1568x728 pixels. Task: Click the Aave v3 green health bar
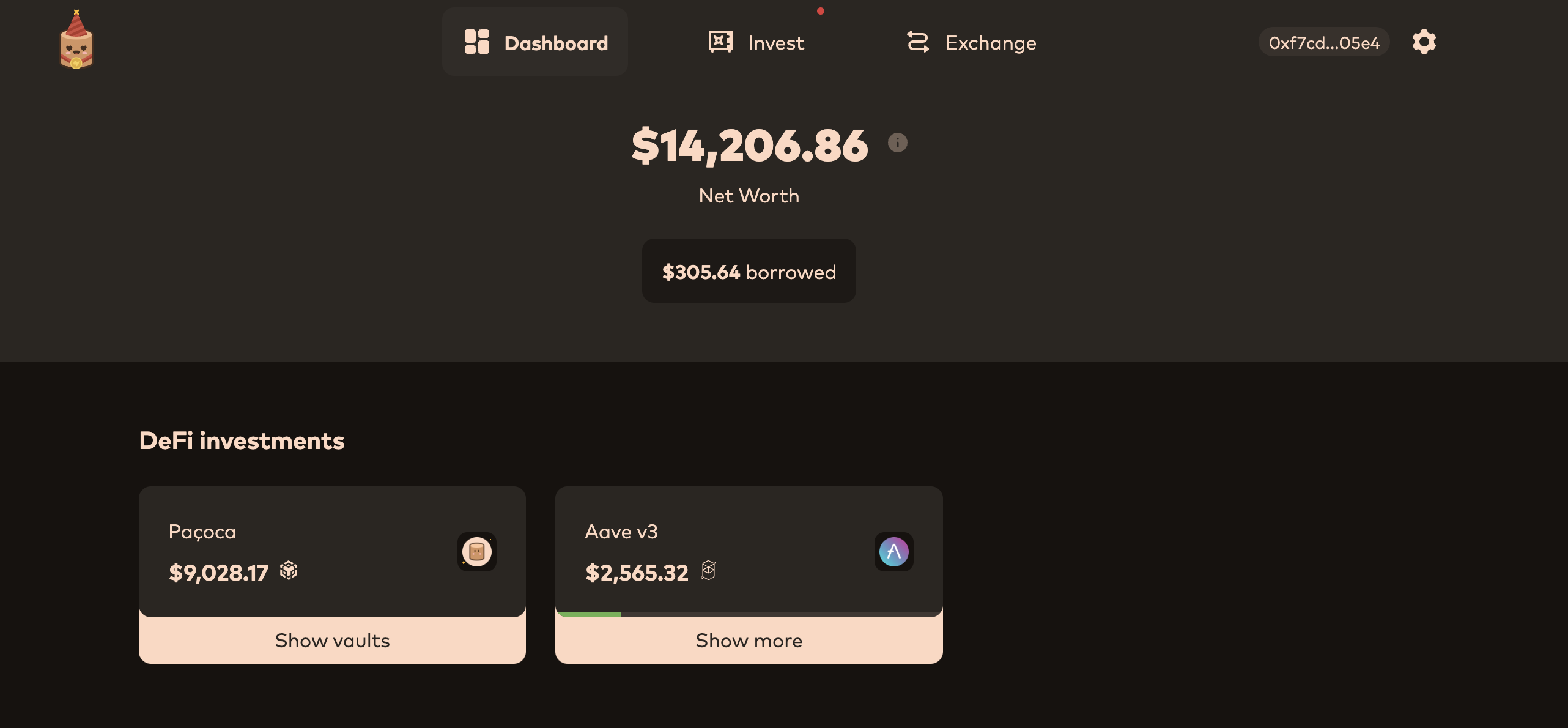coord(588,614)
